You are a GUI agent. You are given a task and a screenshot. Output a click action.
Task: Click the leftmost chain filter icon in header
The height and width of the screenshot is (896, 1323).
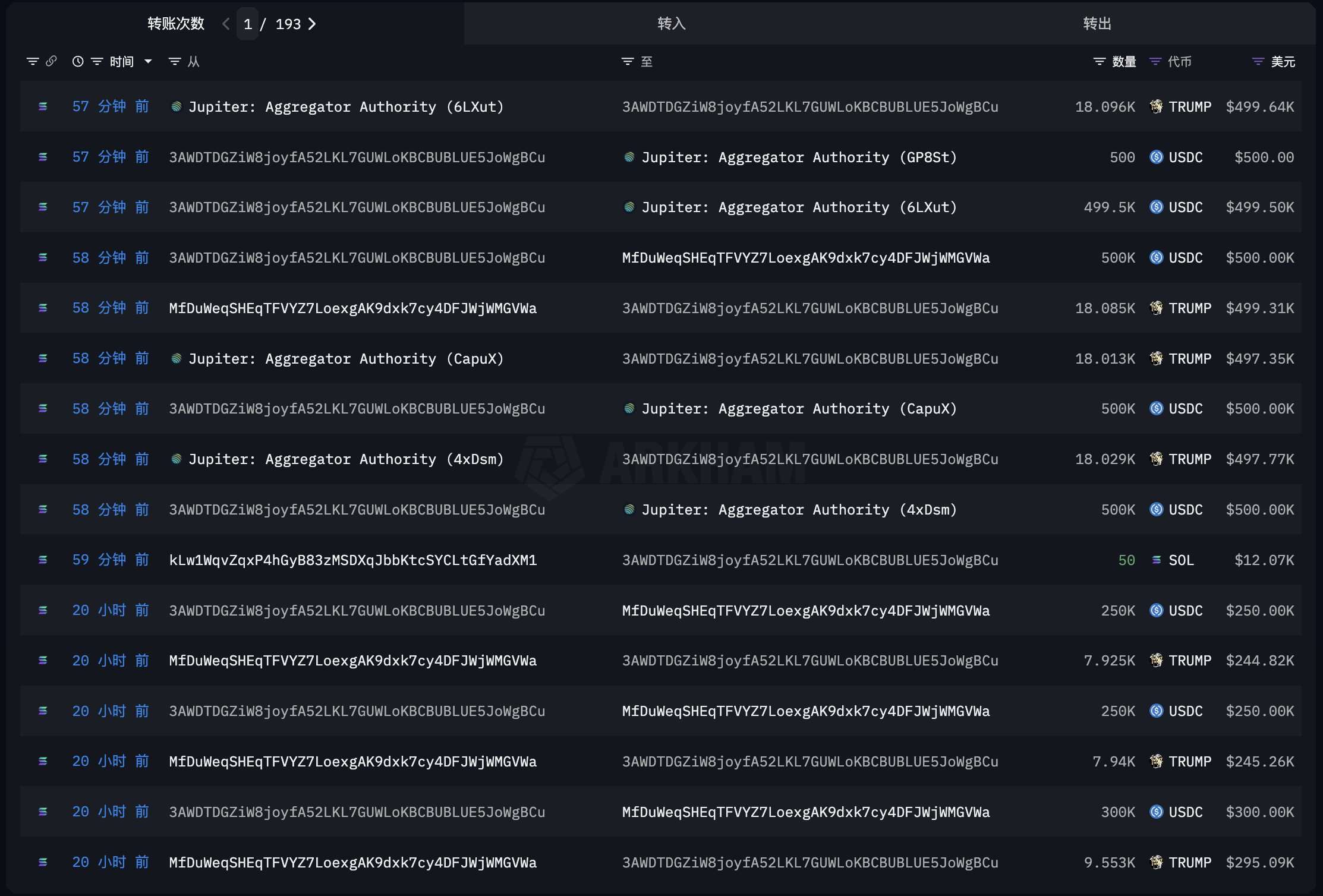coord(33,62)
